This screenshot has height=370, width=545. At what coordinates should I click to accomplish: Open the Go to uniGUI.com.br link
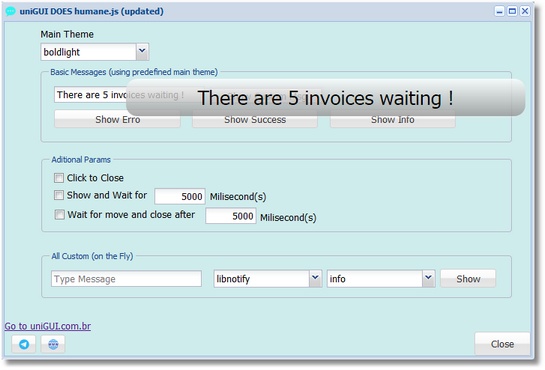pyautogui.click(x=48, y=326)
